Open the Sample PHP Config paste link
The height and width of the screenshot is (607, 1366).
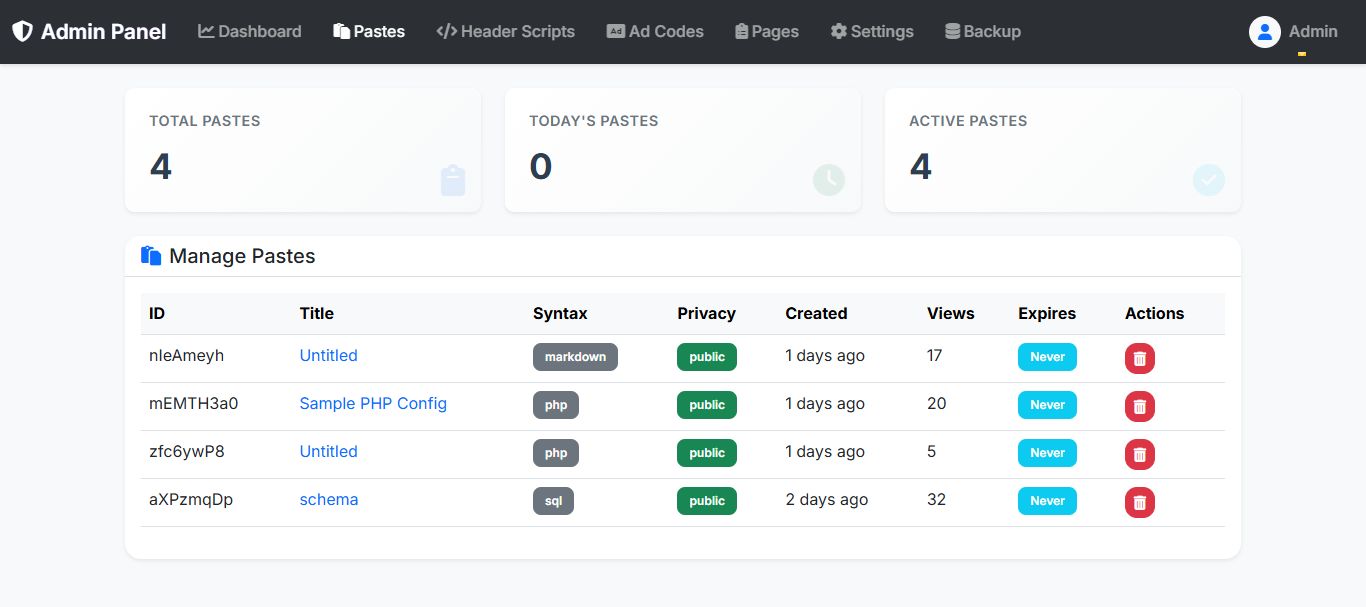373,404
